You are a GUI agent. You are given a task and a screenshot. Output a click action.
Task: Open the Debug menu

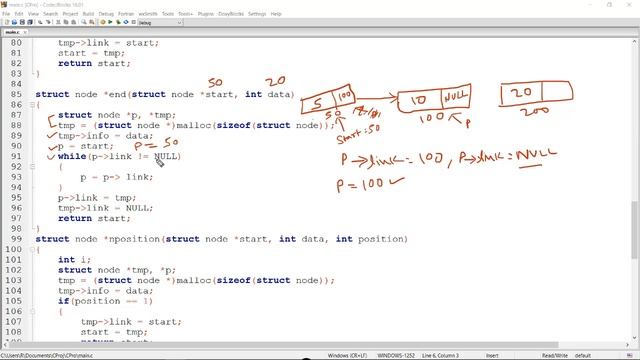click(106, 14)
